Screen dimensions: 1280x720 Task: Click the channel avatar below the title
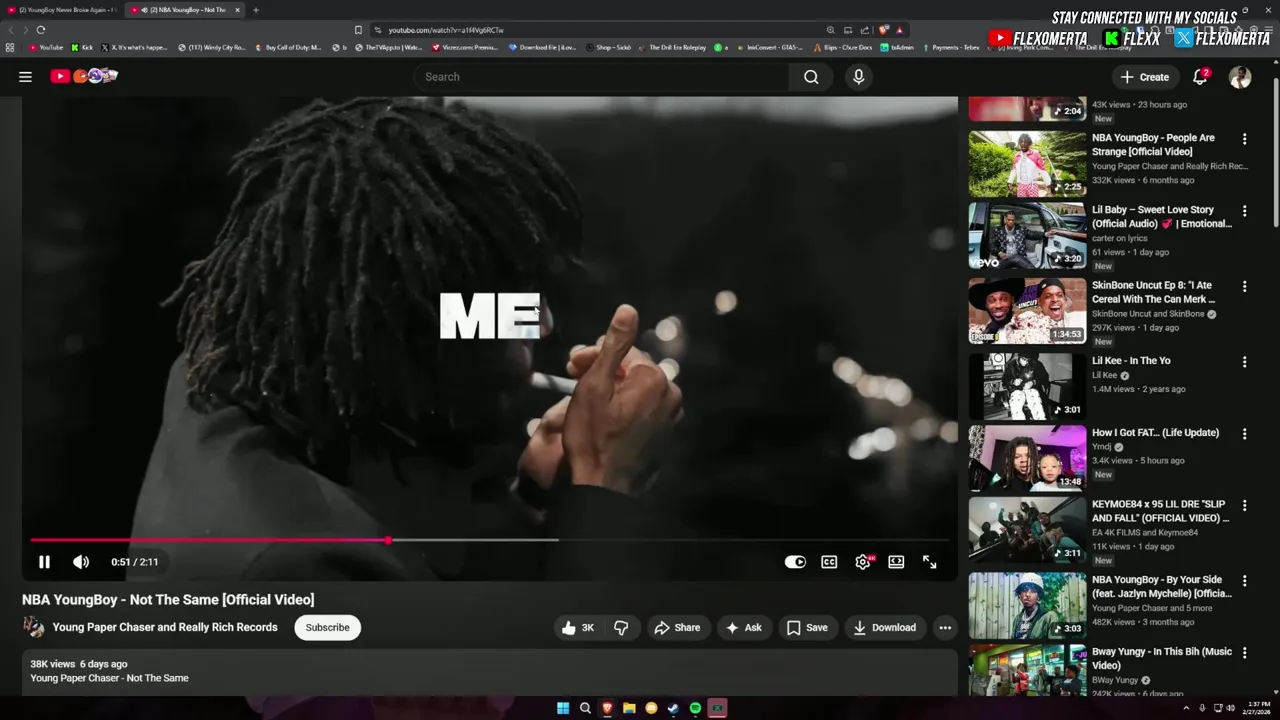coord(34,627)
